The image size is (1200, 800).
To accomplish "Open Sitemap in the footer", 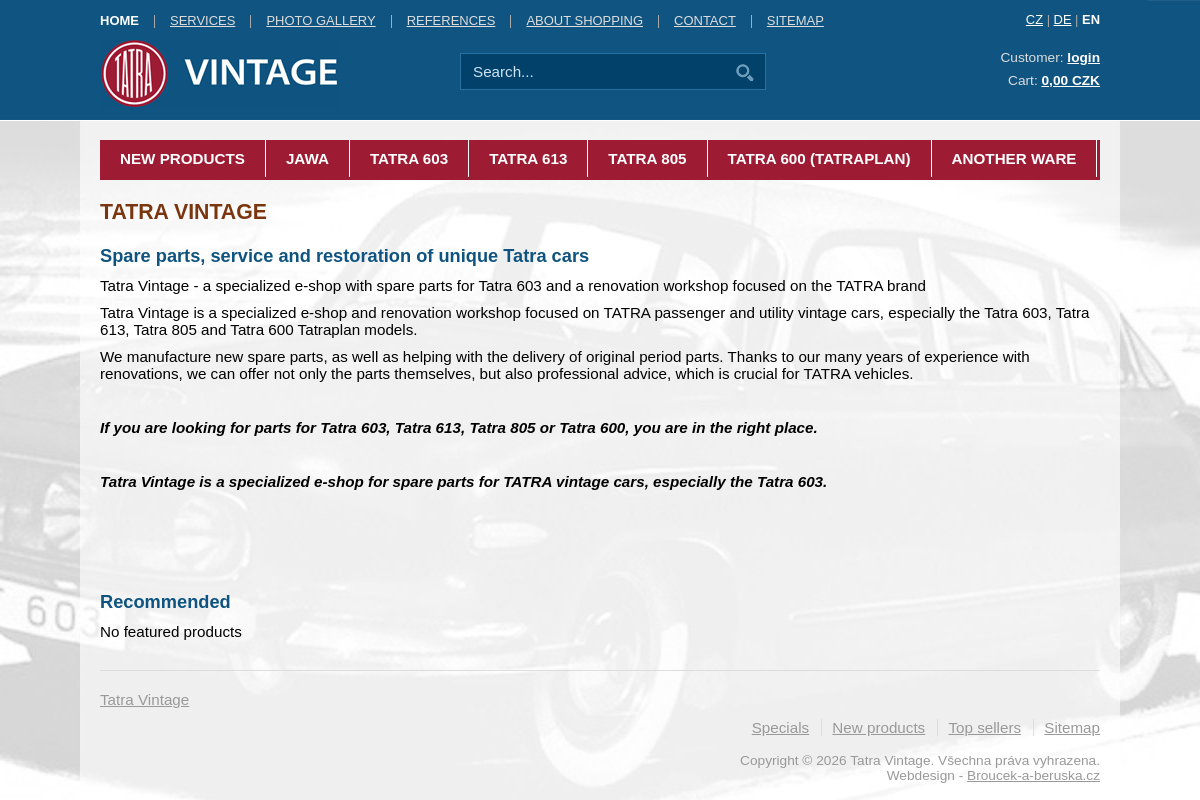I will tap(1072, 728).
